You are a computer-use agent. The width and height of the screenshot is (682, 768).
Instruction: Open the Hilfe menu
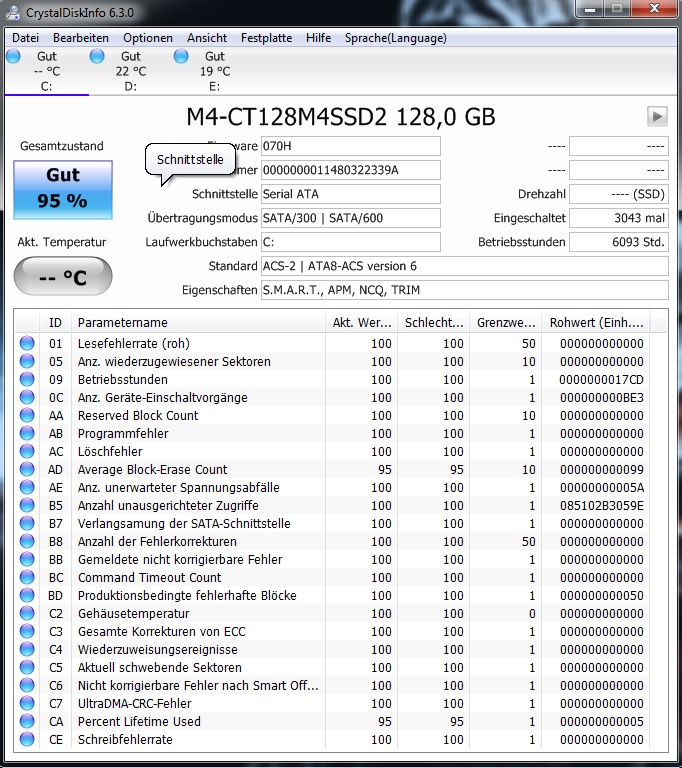pos(318,38)
